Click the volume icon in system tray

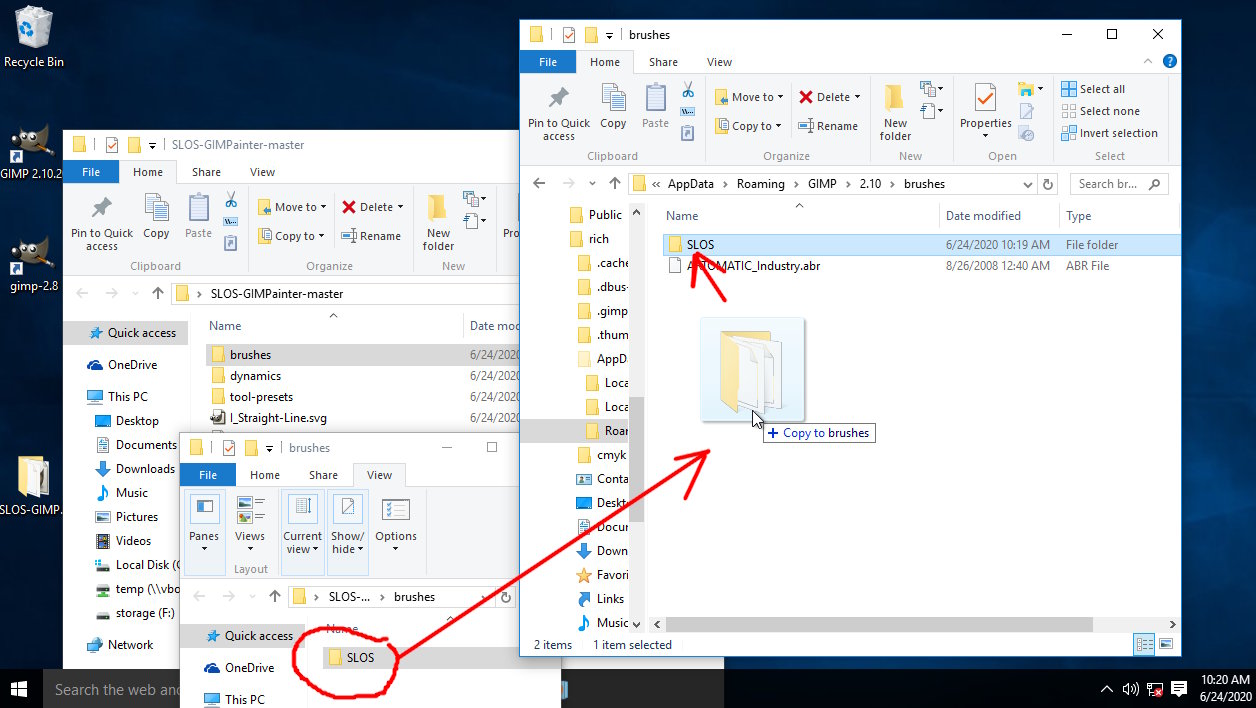(x=1131, y=689)
